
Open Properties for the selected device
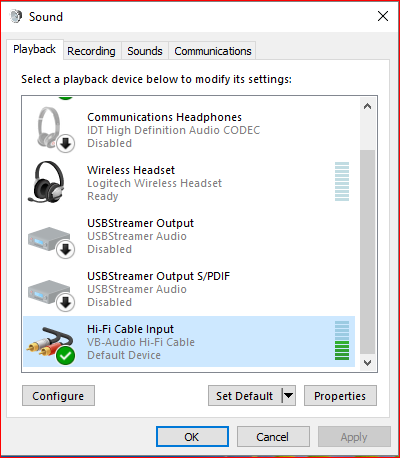point(340,396)
